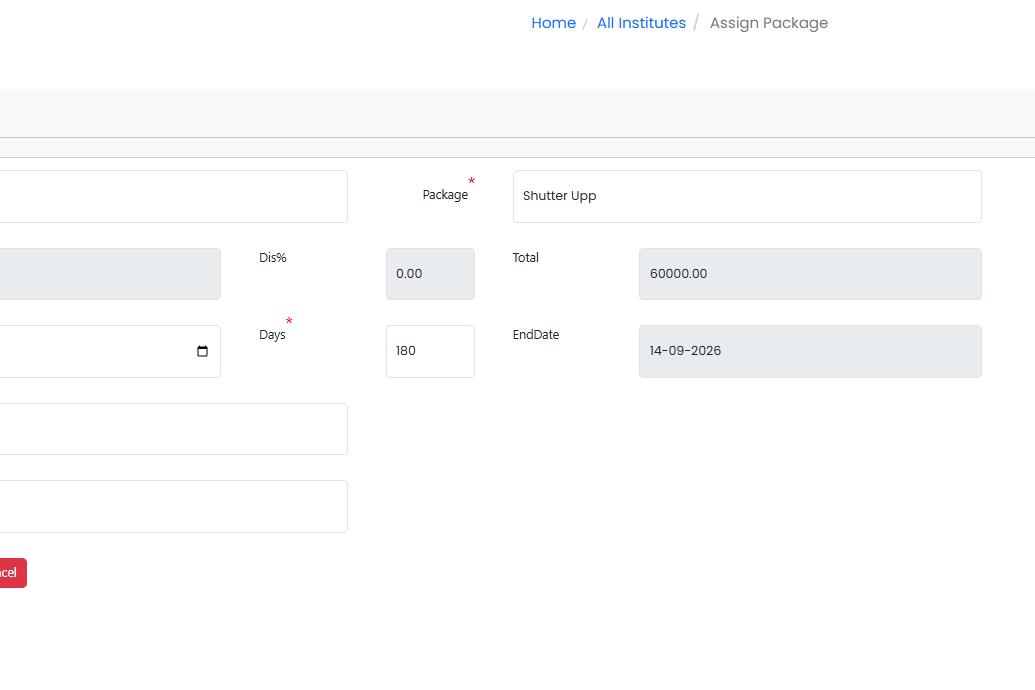Image resolution: width=1035 pixels, height=690 pixels.
Task: Click the Dis% label
Action: (272, 258)
